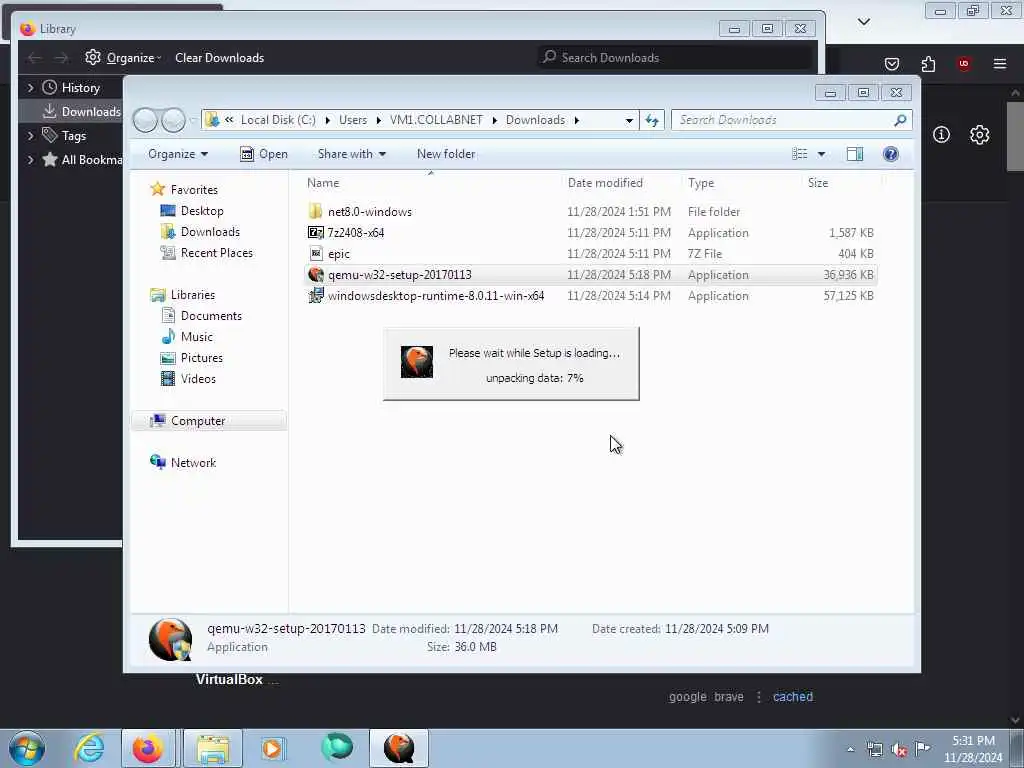This screenshot has width=1024, height=768.
Task: Select Downloads under Favorites
Action: [200, 232]
